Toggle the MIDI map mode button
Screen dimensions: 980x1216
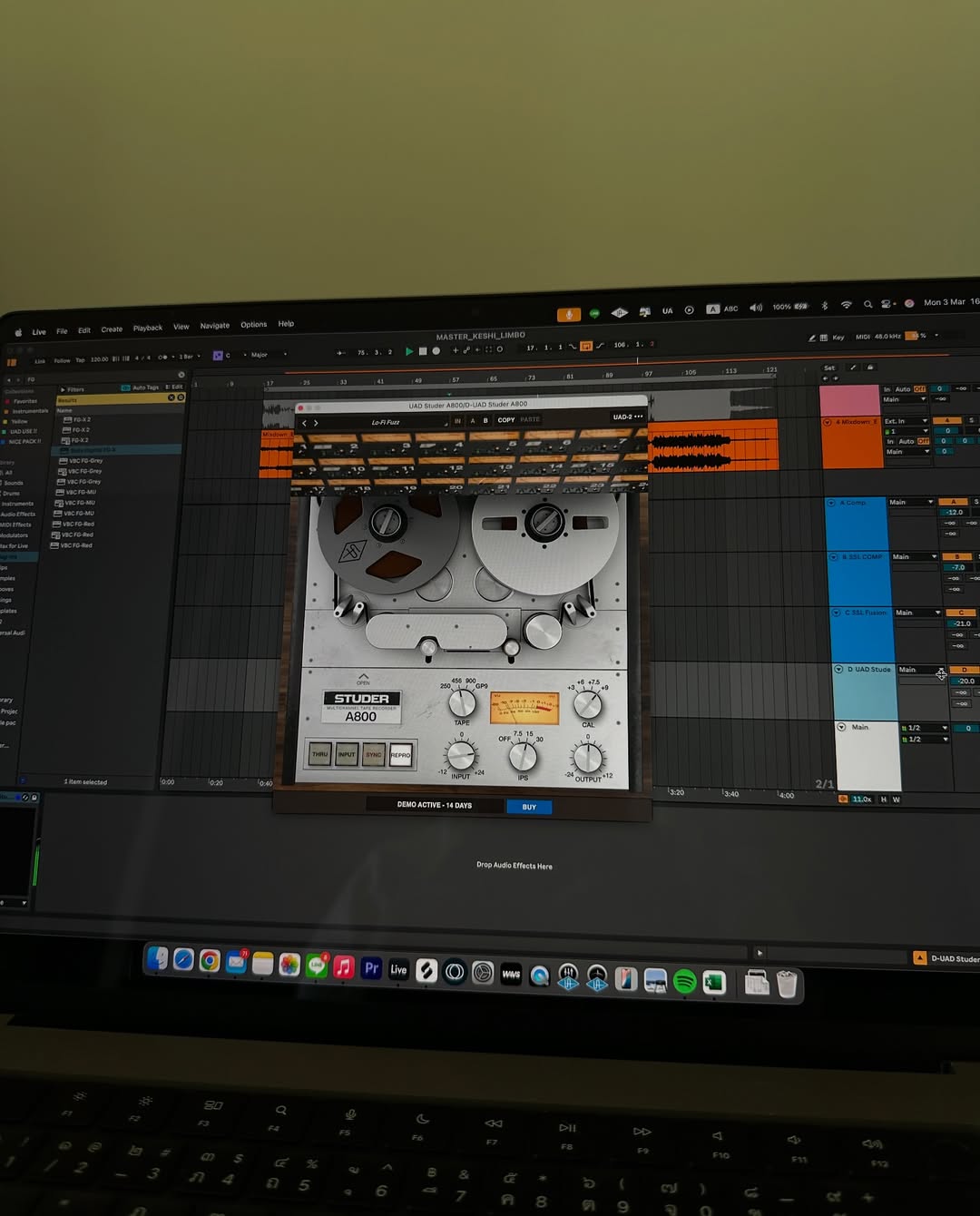click(863, 337)
